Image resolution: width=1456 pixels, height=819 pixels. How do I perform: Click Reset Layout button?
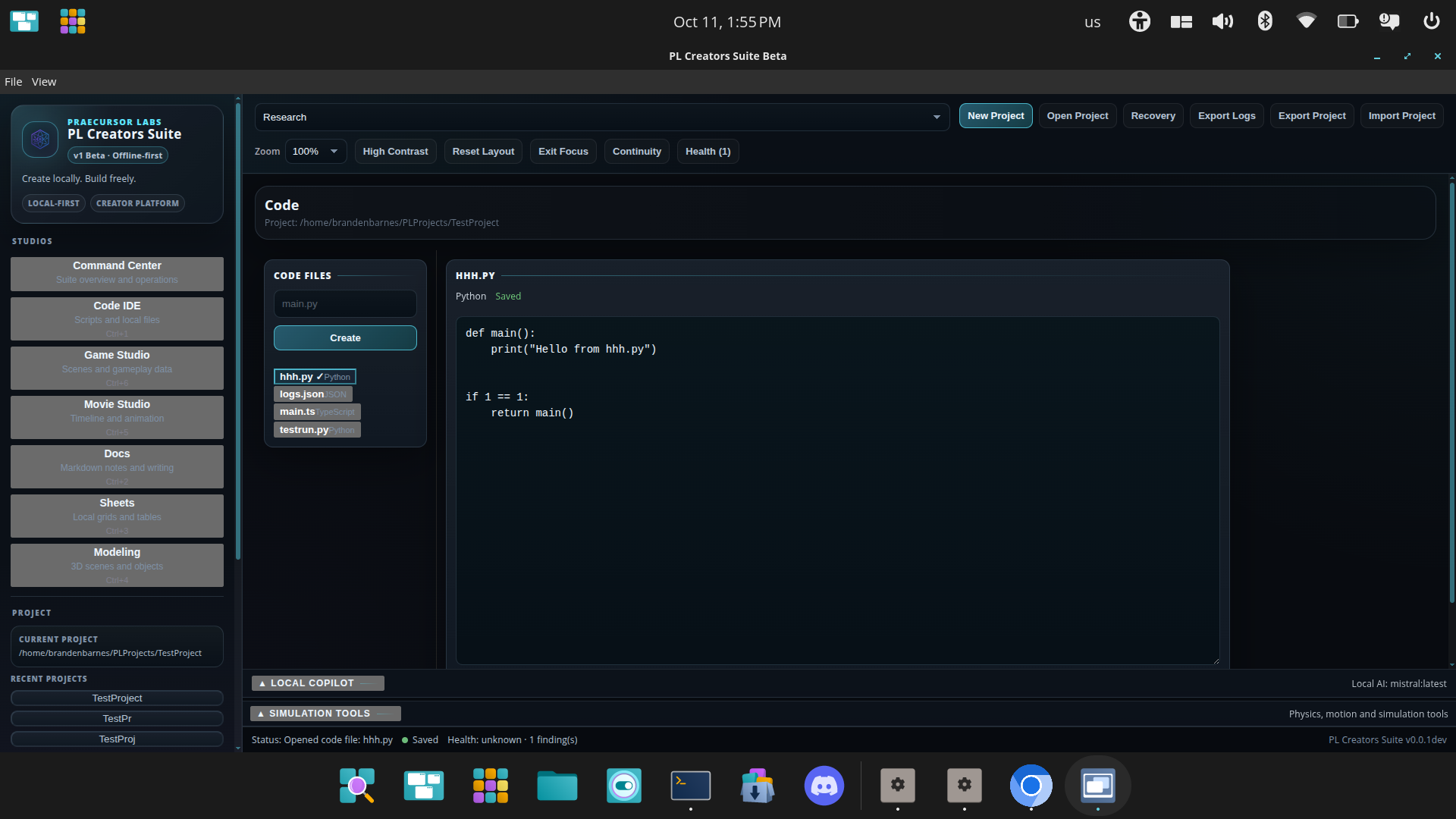pos(483,152)
